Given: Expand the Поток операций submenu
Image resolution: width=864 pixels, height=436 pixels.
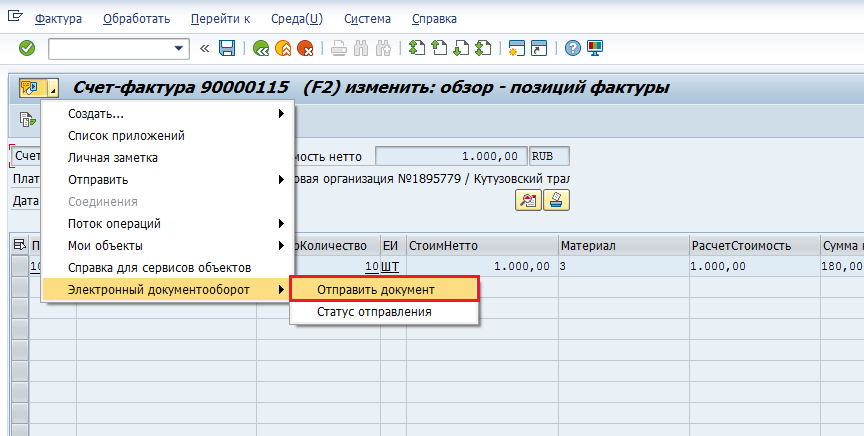Looking at the screenshot, I should 167,223.
